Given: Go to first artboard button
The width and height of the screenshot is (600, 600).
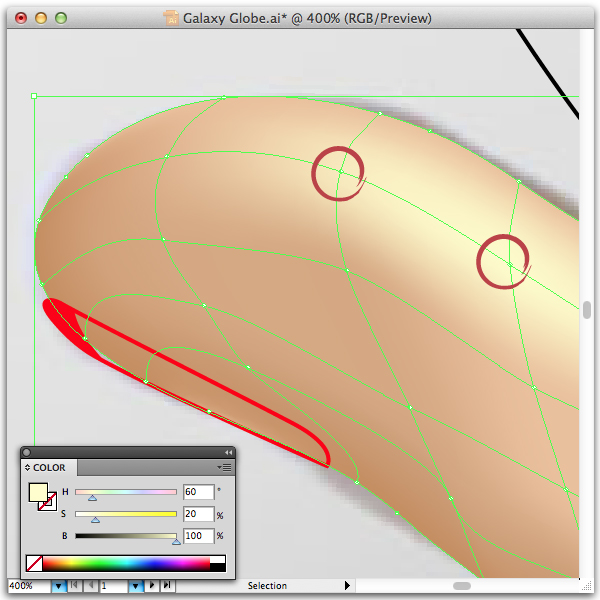Looking at the screenshot, I should click(75, 585).
